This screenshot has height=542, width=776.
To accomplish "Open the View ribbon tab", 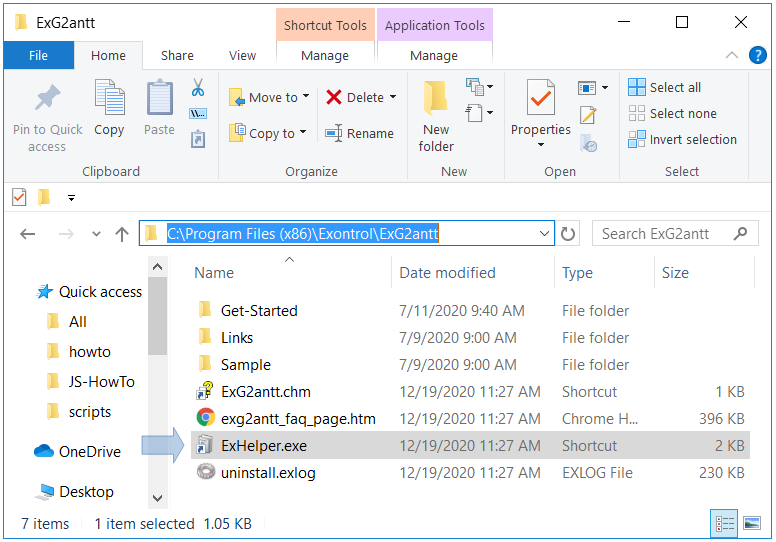I will pos(242,56).
